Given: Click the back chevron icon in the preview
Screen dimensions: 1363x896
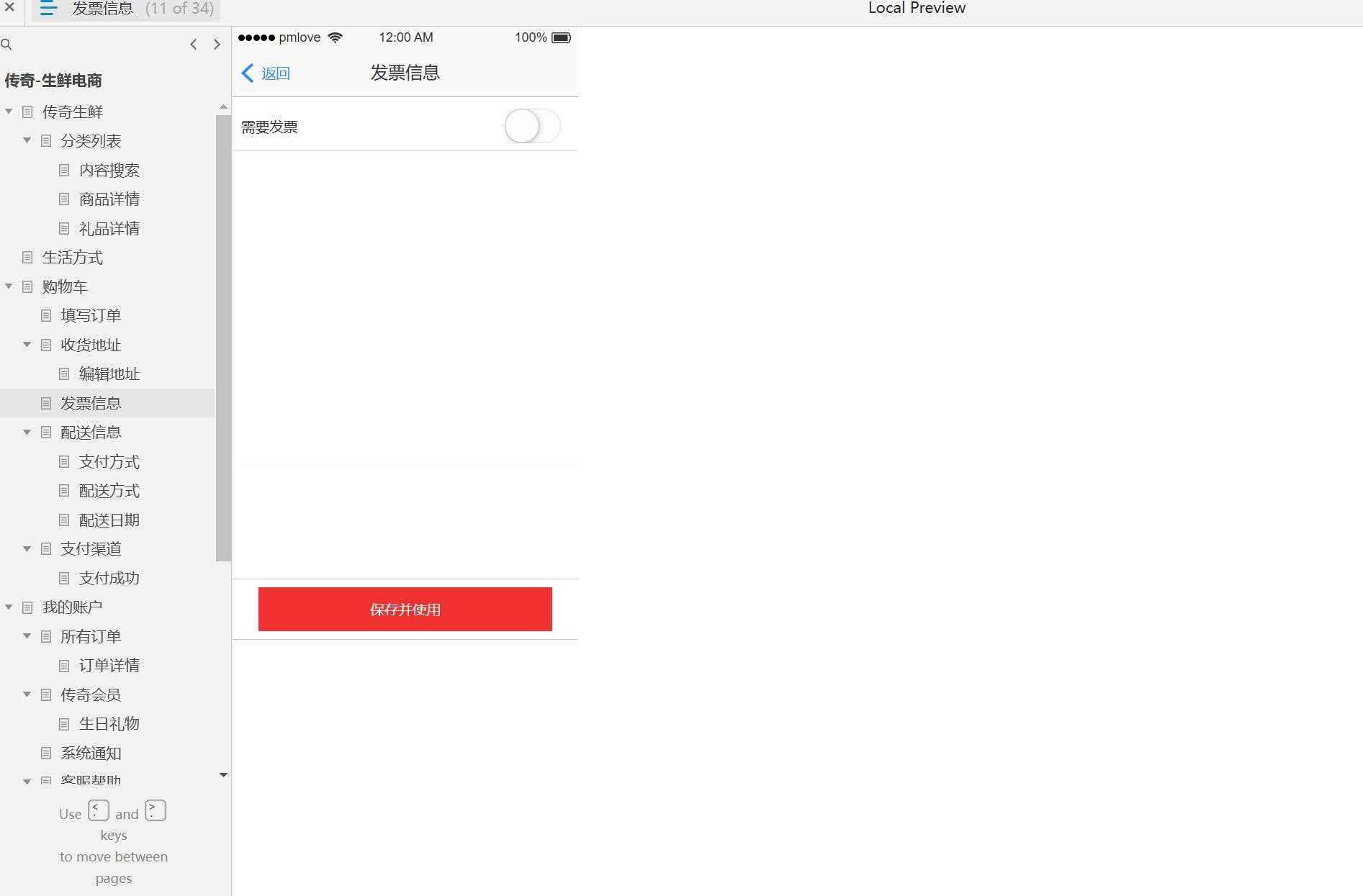Looking at the screenshot, I should point(247,73).
